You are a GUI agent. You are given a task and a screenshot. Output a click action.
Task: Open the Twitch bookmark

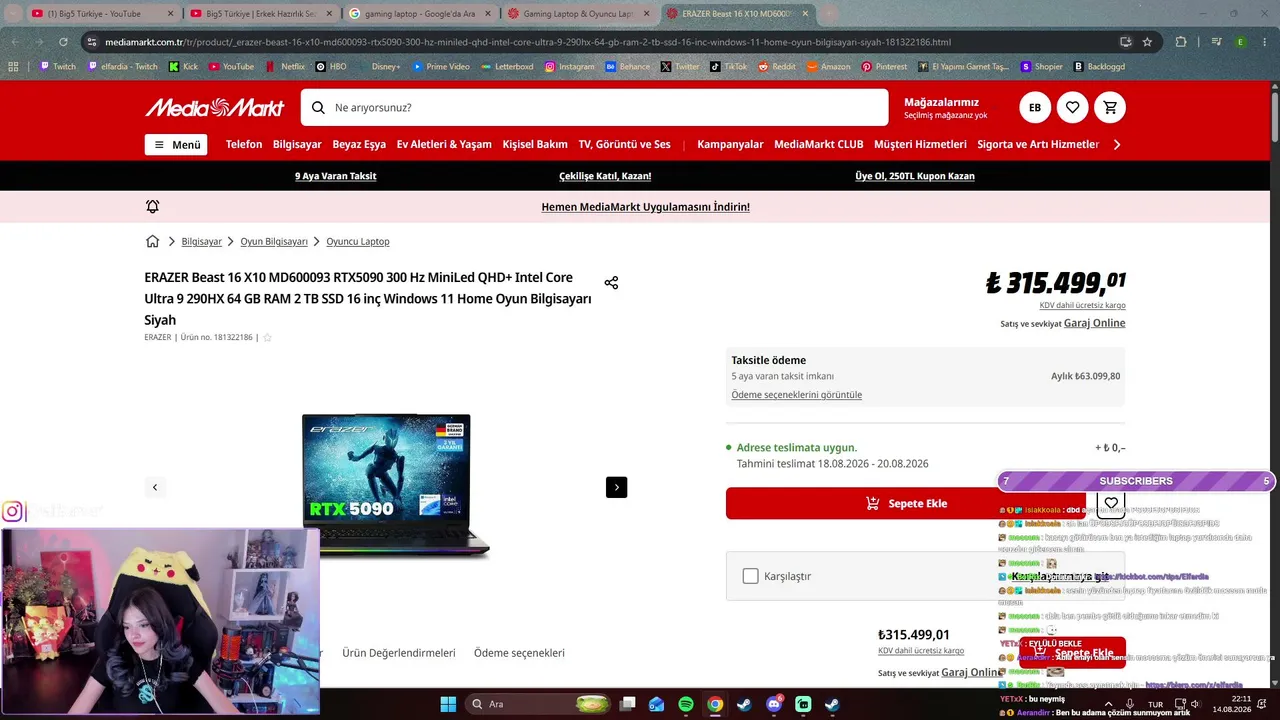(x=57, y=66)
